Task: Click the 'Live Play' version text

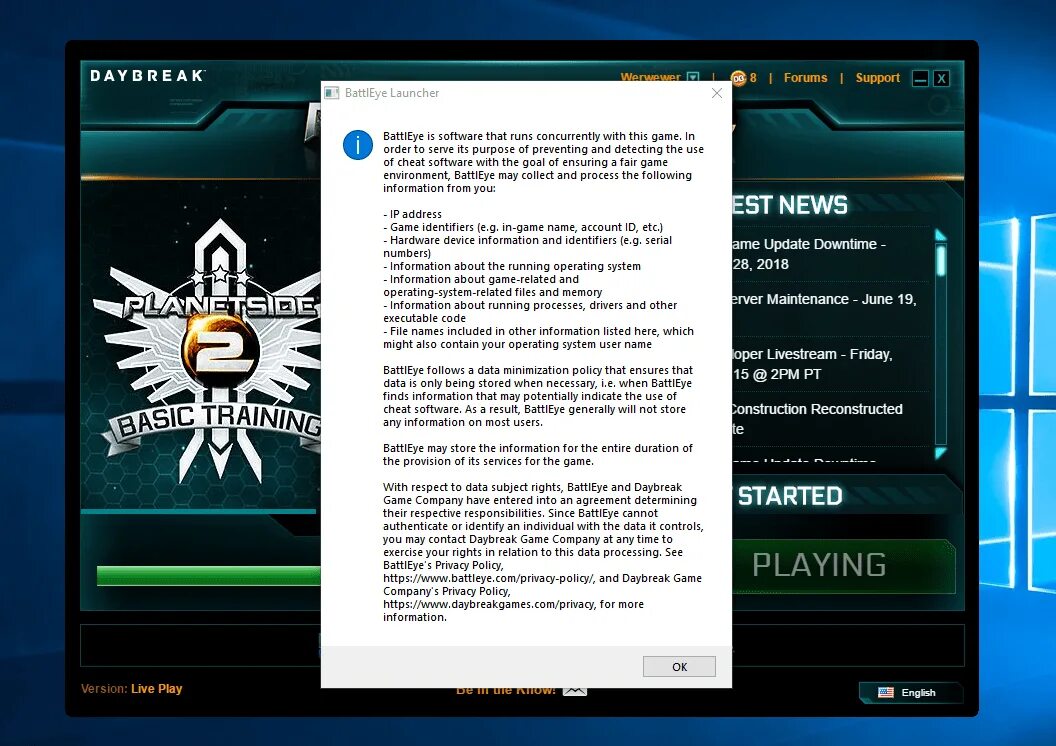Action: 156,689
